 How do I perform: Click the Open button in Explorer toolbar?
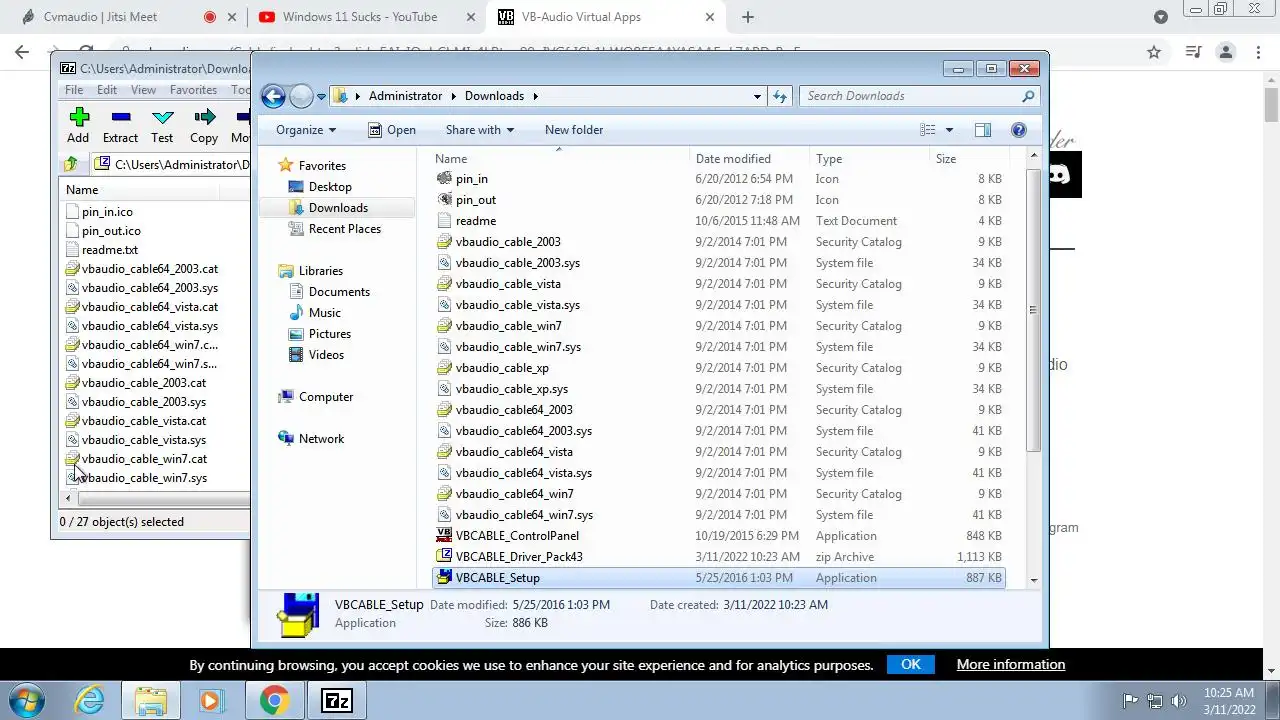(391, 130)
